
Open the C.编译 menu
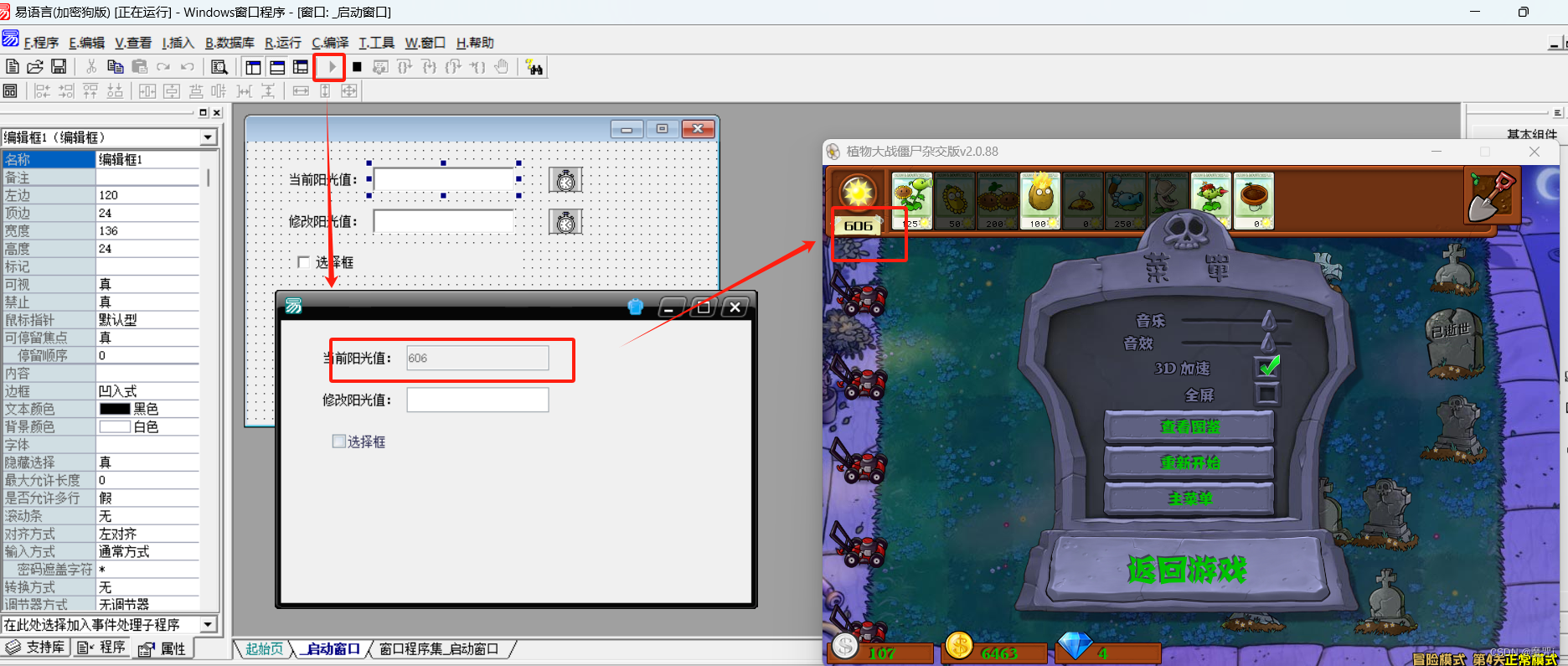click(x=330, y=43)
